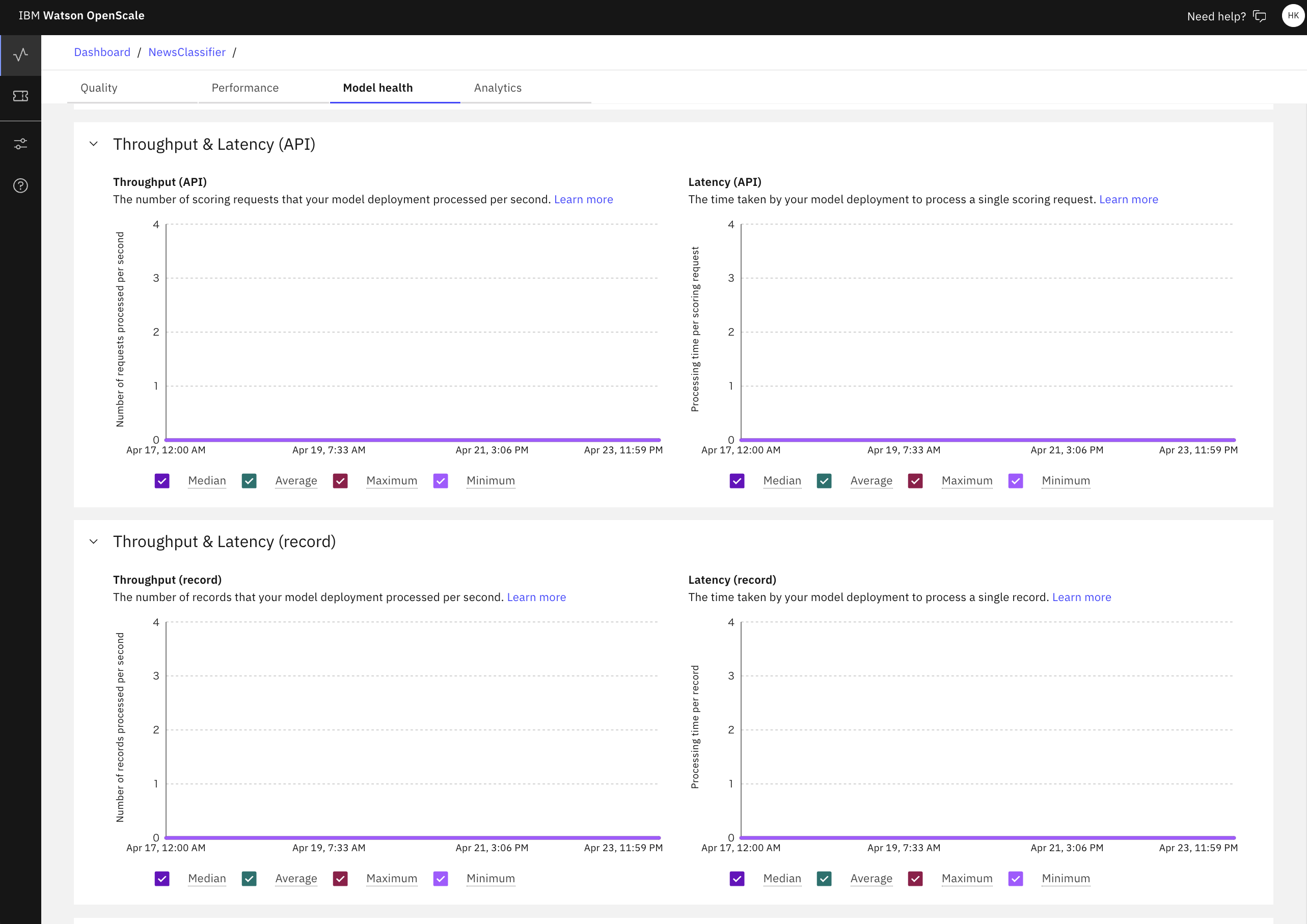The height and width of the screenshot is (924, 1307).
Task: Uncheck Median in Throughput (API) chart legend
Action: (x=162, y=481)
